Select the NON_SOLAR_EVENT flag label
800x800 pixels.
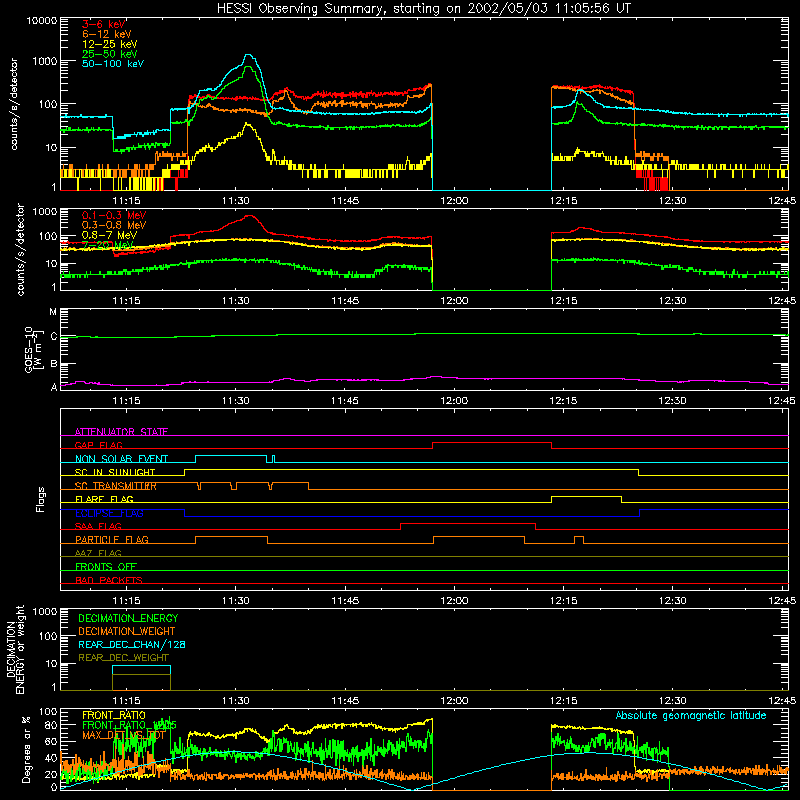(121, 459)
